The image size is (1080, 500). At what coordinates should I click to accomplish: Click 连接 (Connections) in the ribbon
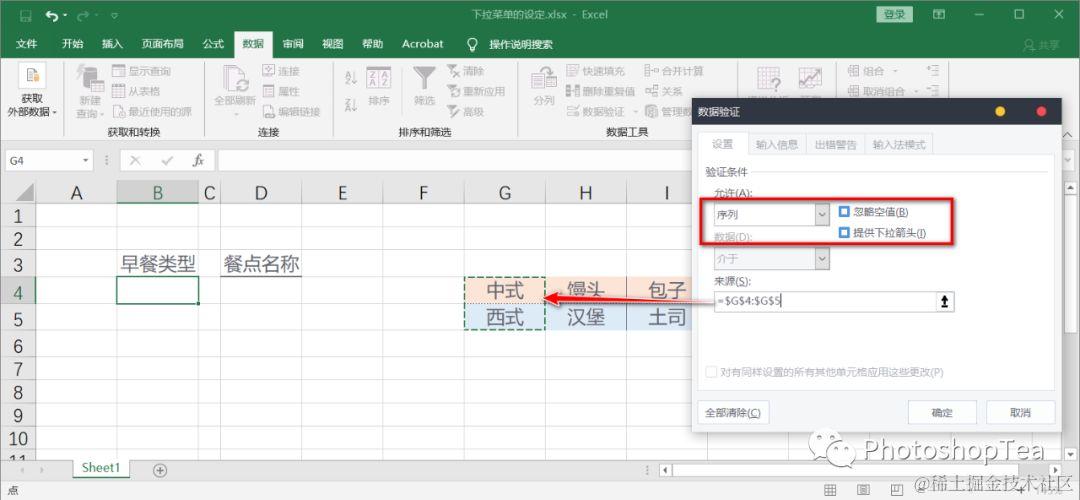(x=280, y=71)
